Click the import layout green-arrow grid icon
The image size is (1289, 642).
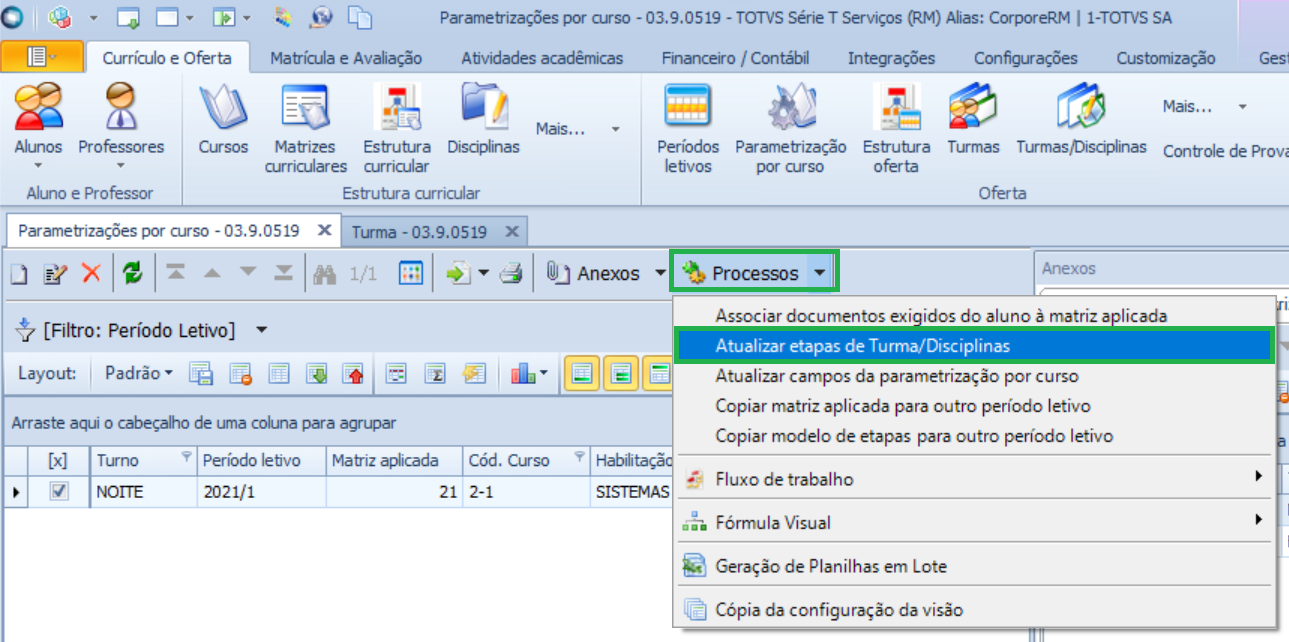tap(317, 374)
